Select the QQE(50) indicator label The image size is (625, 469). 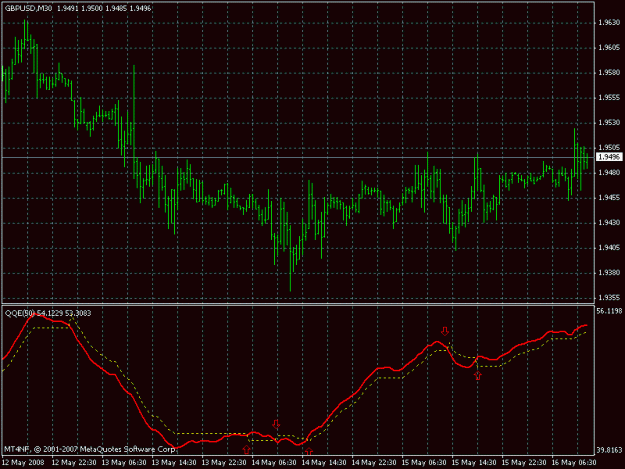[21, 313]
